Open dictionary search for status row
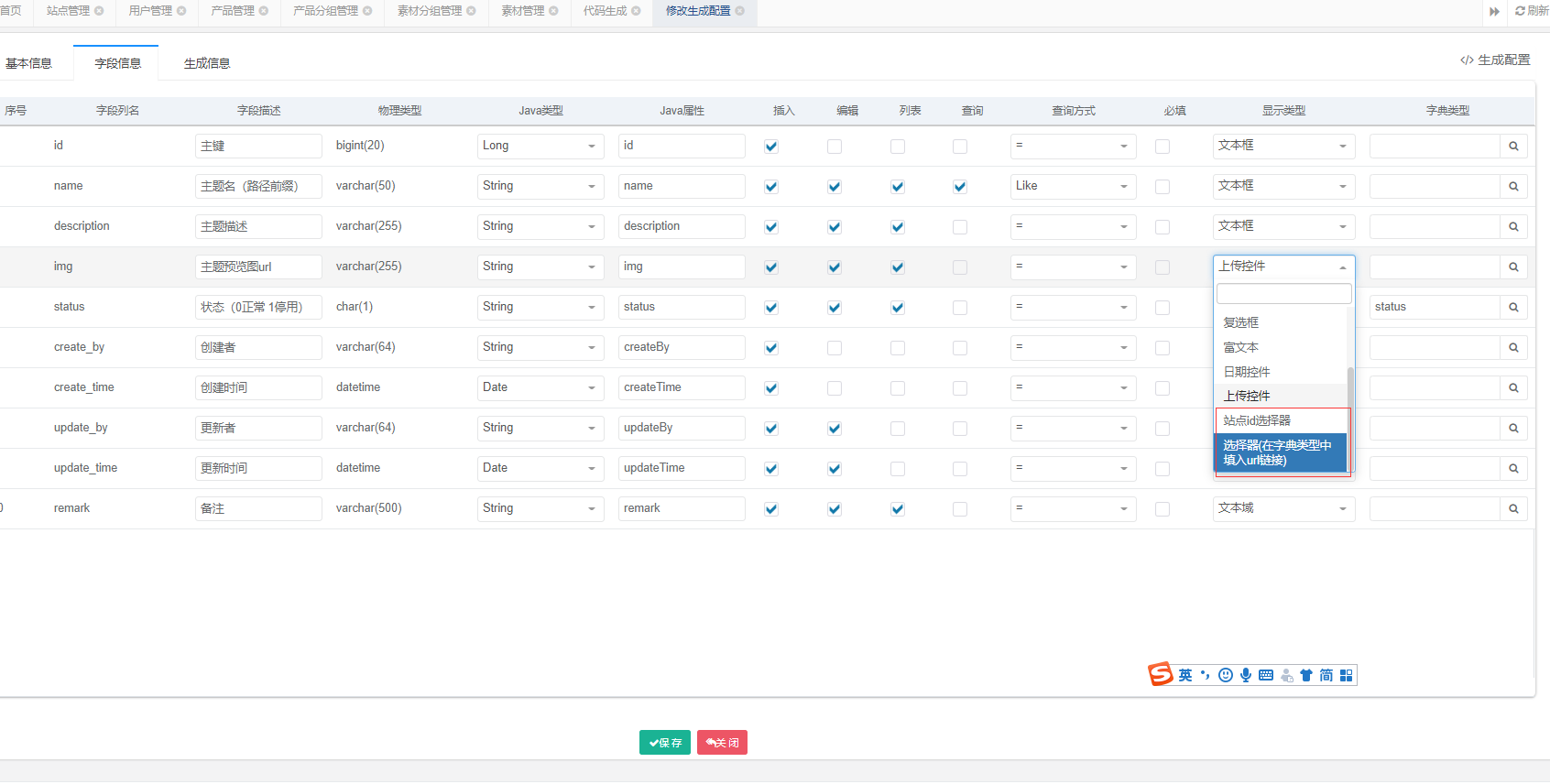Screen dimensions: 1550x784 [x=1513, y=308]
